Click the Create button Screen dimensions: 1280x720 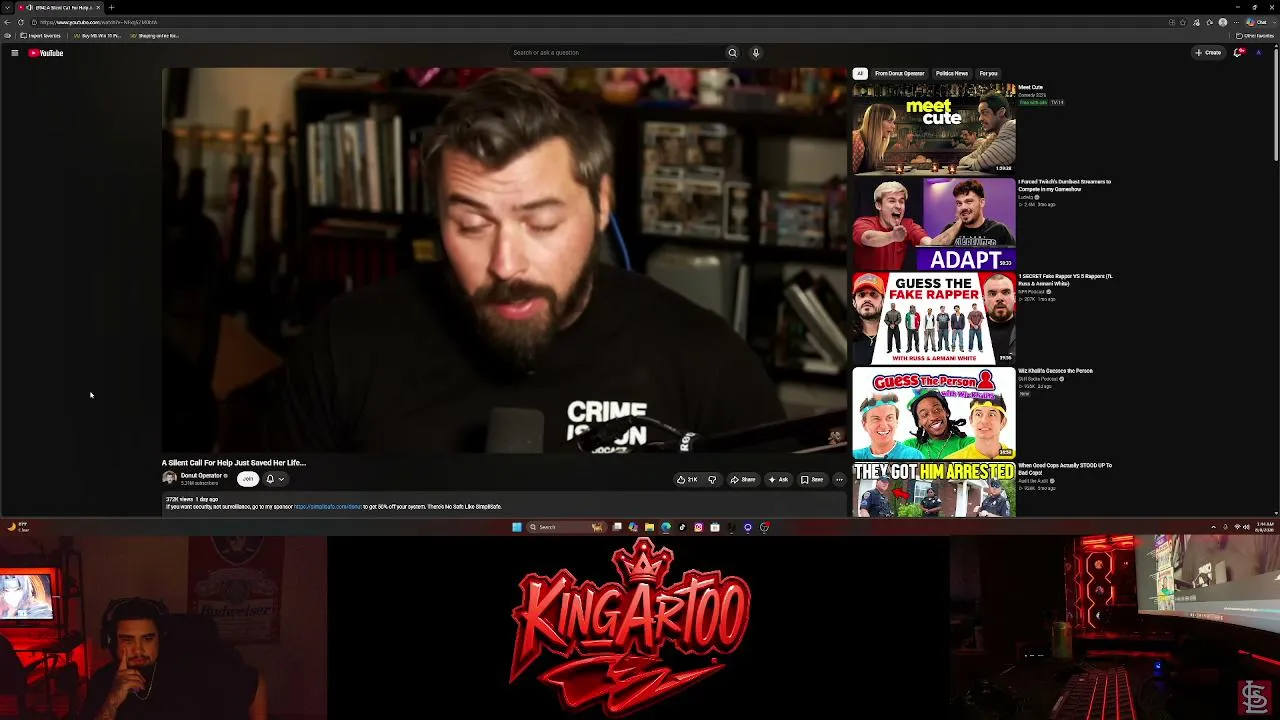(x=1208, y=53)
